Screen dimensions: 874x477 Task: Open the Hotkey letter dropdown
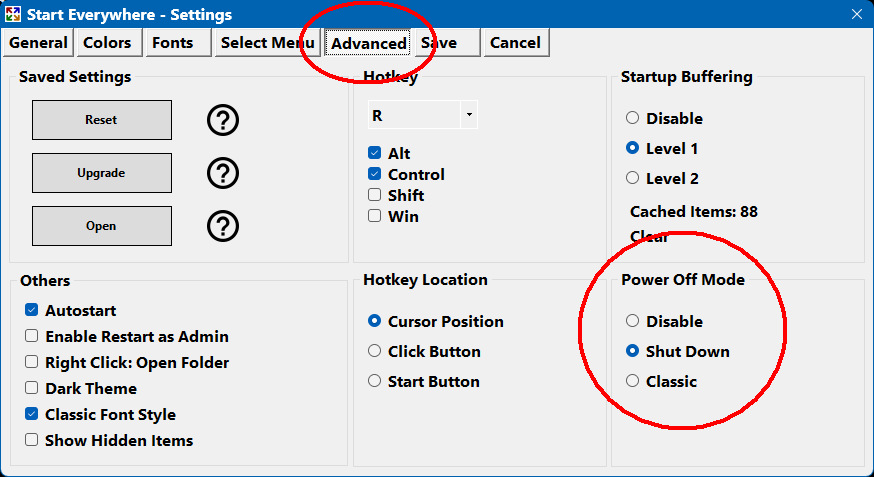click(469, 116)
